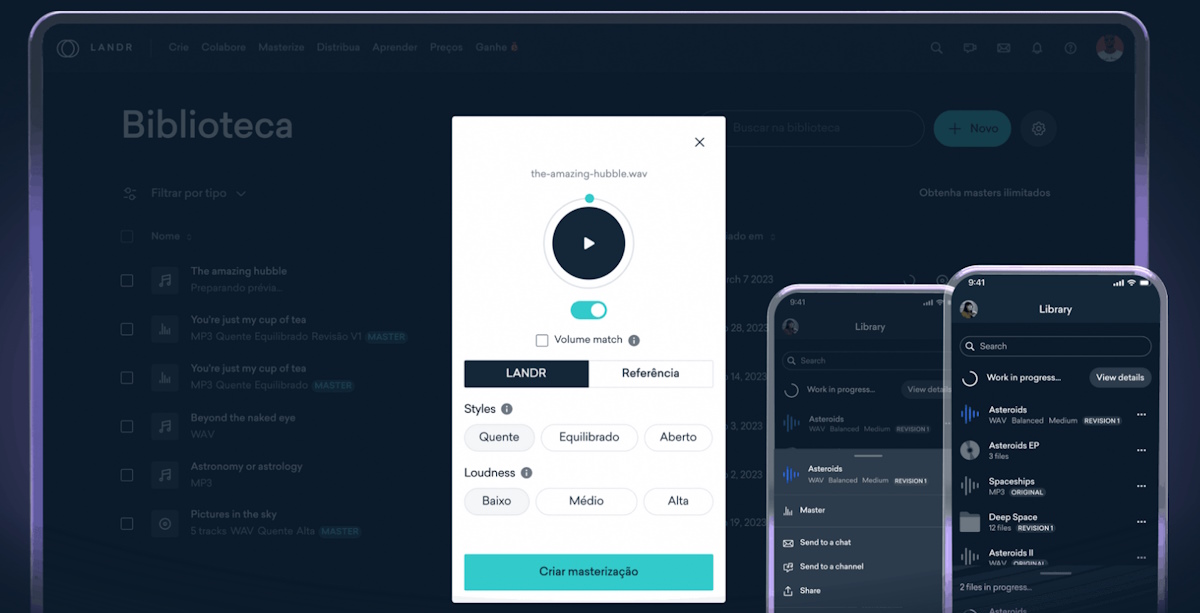Switch to the LANDR tab
The image size is (1200, 613).
tap(526, 373)
